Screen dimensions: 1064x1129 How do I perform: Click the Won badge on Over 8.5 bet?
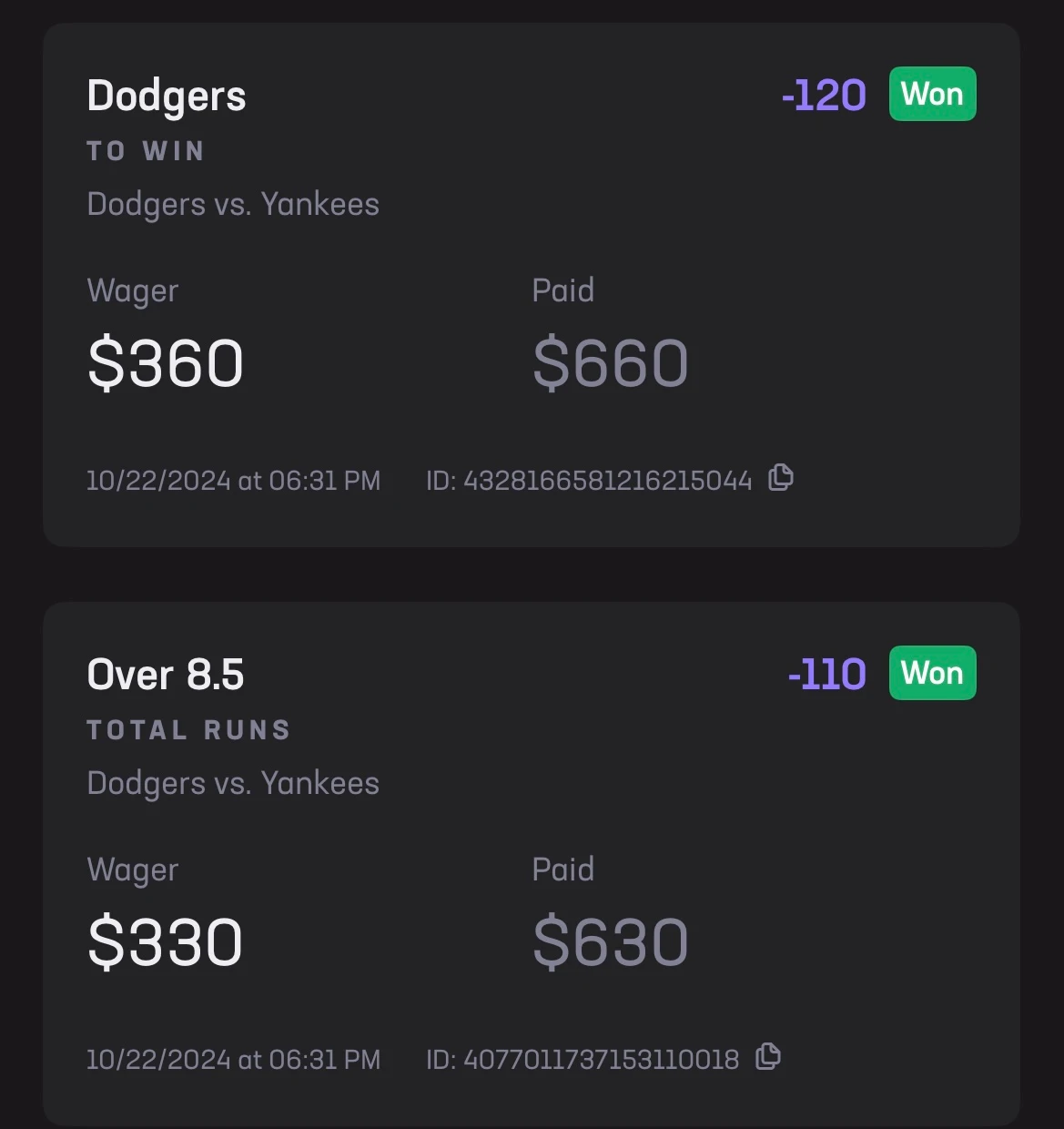coord(932,673)
